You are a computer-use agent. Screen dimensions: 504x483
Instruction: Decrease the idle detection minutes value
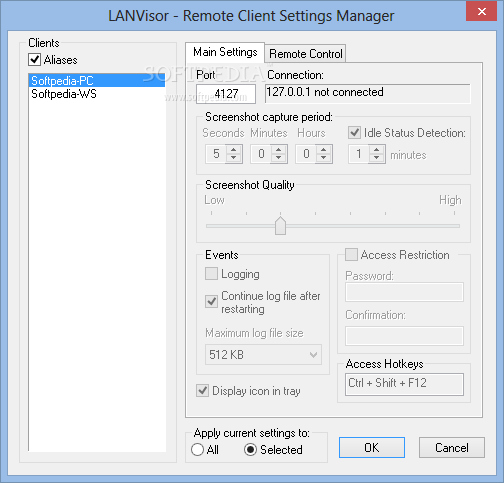[377, 158]
